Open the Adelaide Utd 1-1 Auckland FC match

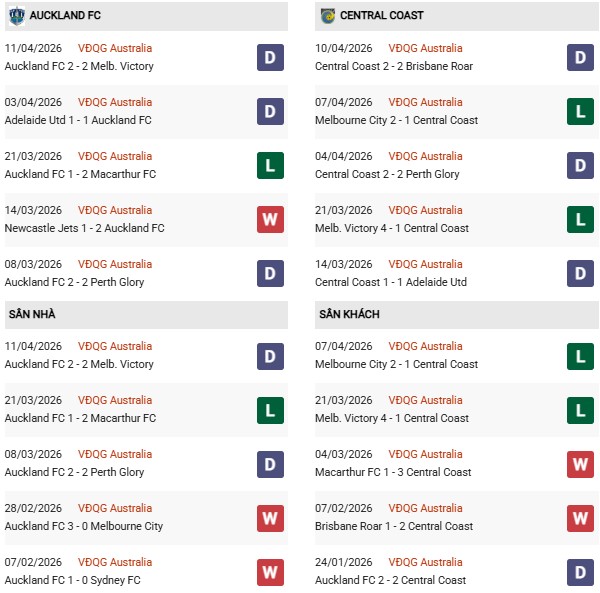tap(78, 120)
